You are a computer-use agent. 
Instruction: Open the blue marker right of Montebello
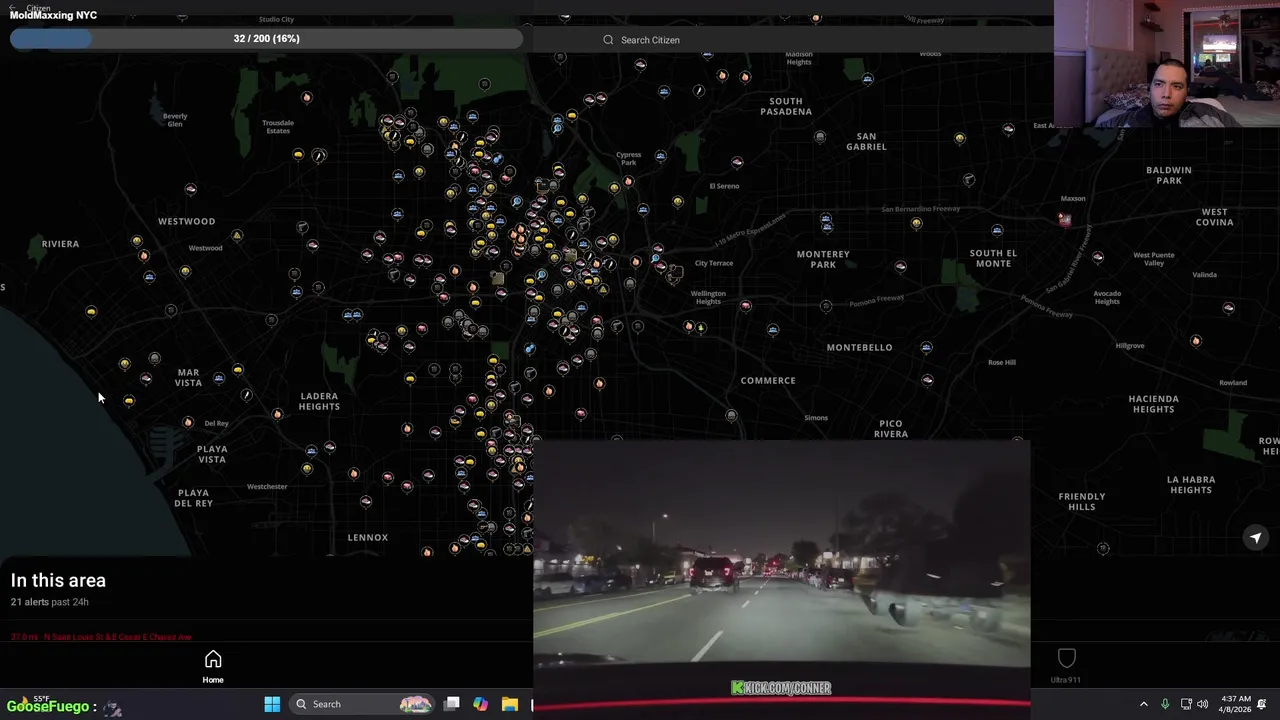click(x=926, y=348)
